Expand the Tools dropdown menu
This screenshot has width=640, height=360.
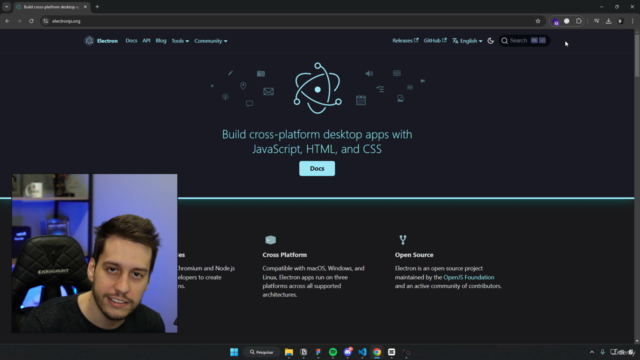coord(180,41)
